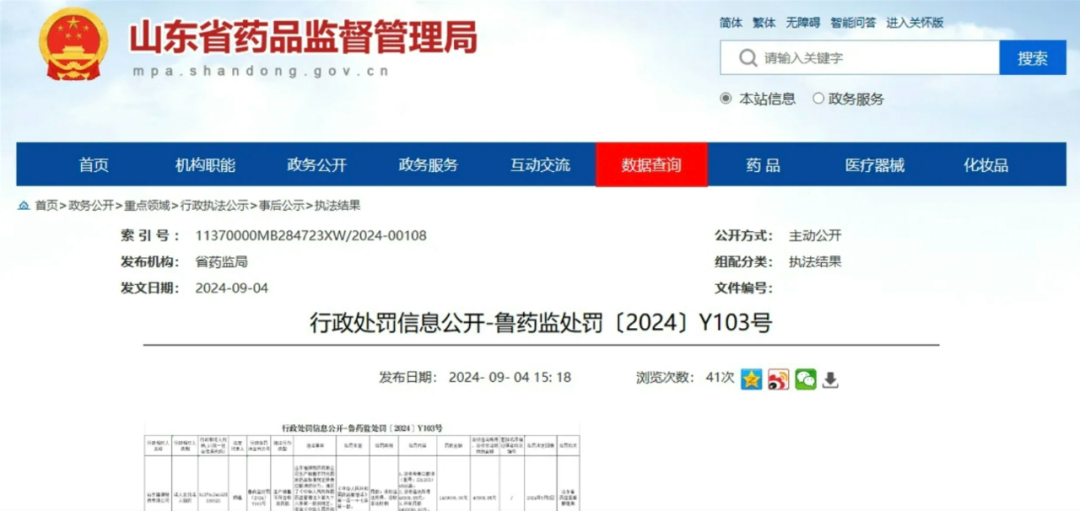This screenshot has height=511, width=1080.
Task: Click the 执法结果 category value text
Action: point(816,262)
